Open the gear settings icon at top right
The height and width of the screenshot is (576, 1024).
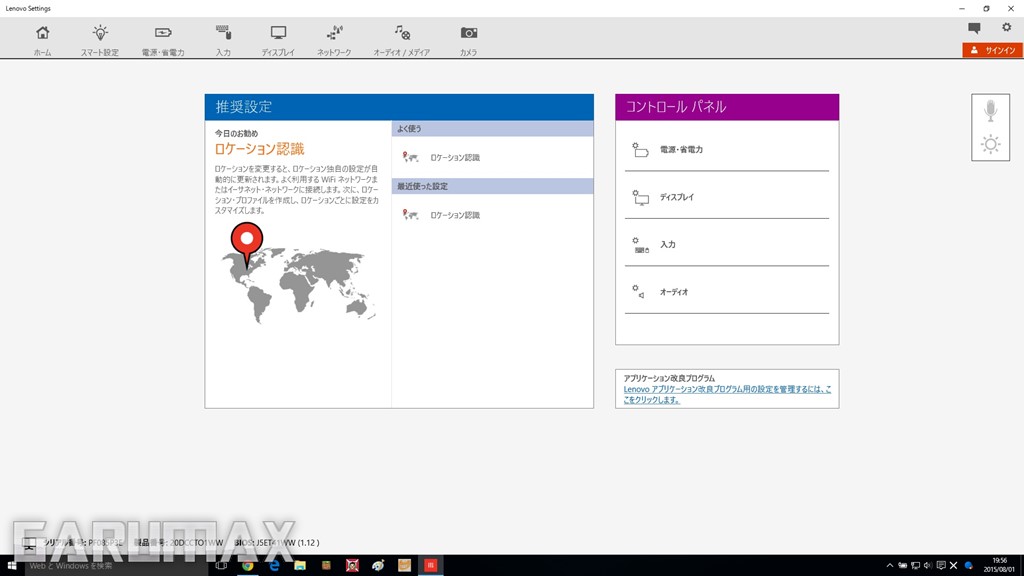coord(1006,28)
